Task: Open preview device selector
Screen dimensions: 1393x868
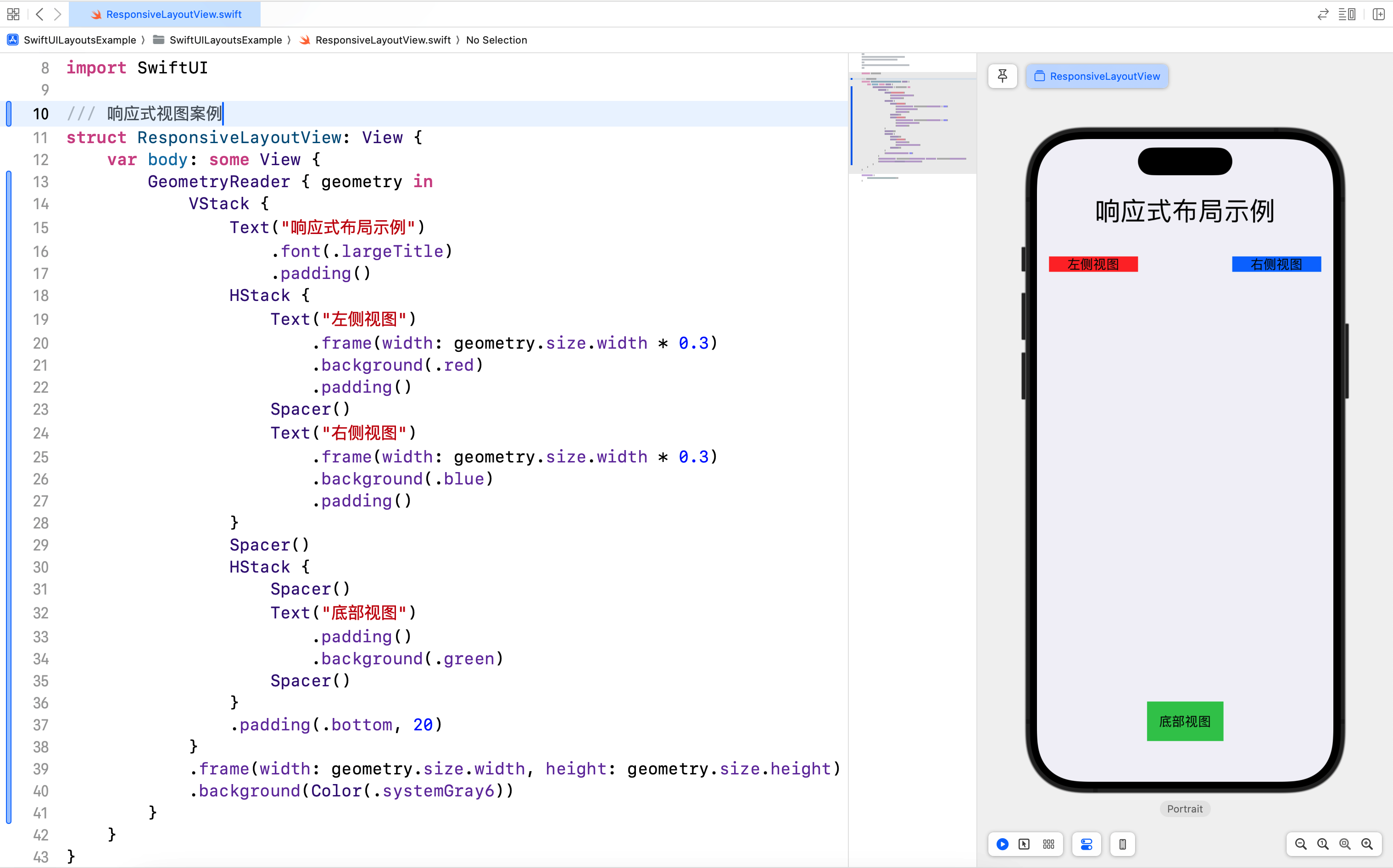Action: [x=1123, y=844]
